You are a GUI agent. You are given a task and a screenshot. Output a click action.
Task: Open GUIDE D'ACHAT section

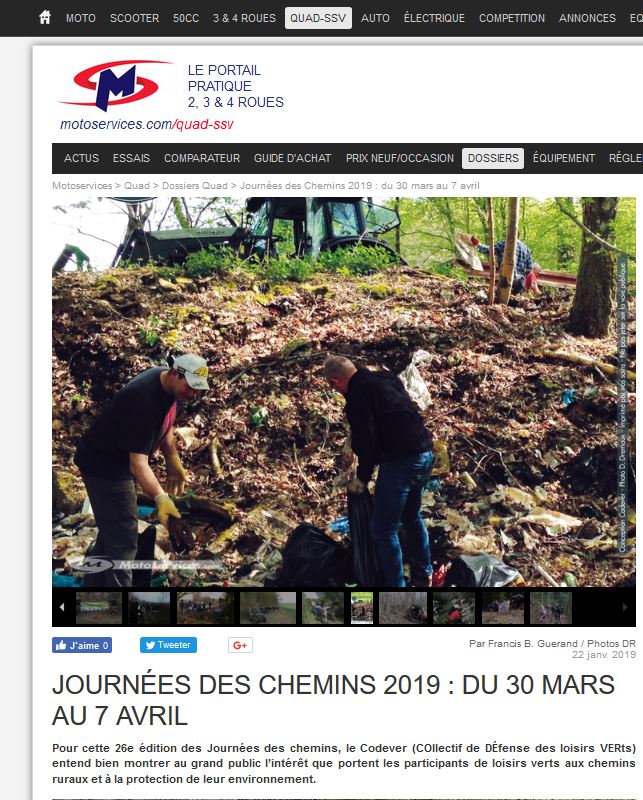pos(292,158)
